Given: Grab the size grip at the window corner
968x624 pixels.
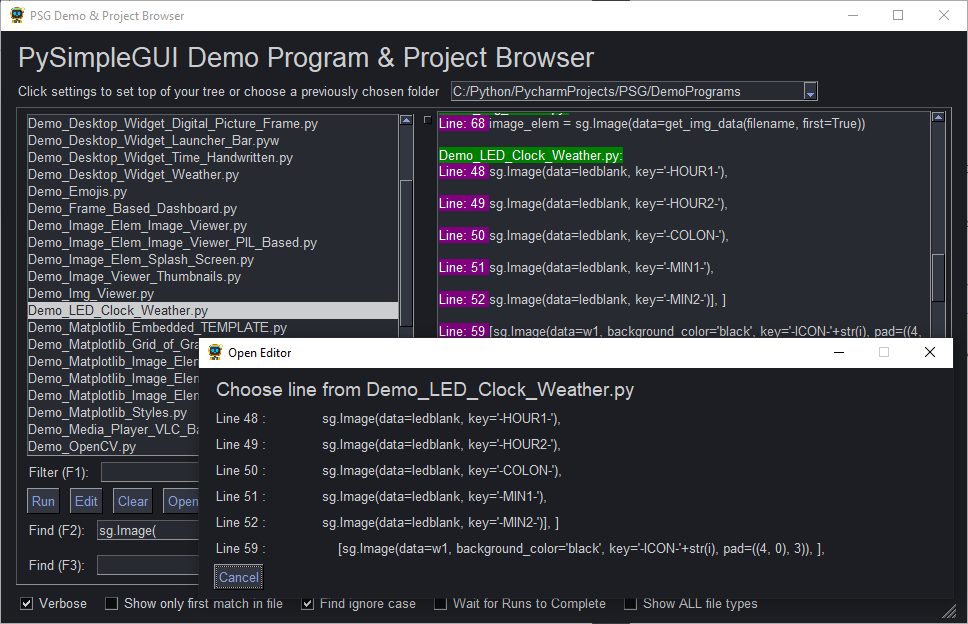Looking at the screenshot, I should pos(949,611).
